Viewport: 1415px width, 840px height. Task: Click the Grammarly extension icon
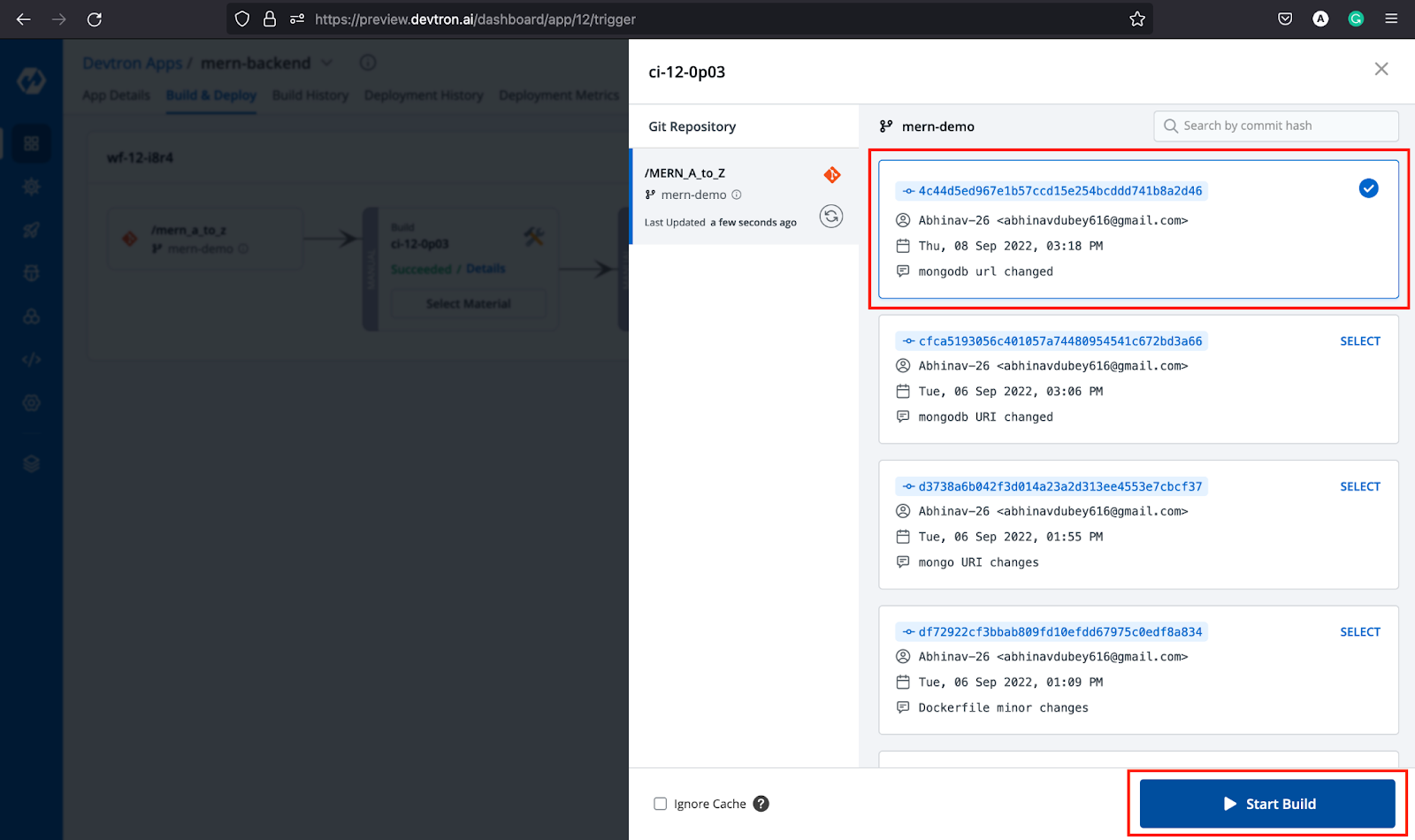pyautogui.click(x=1356, y=19)
